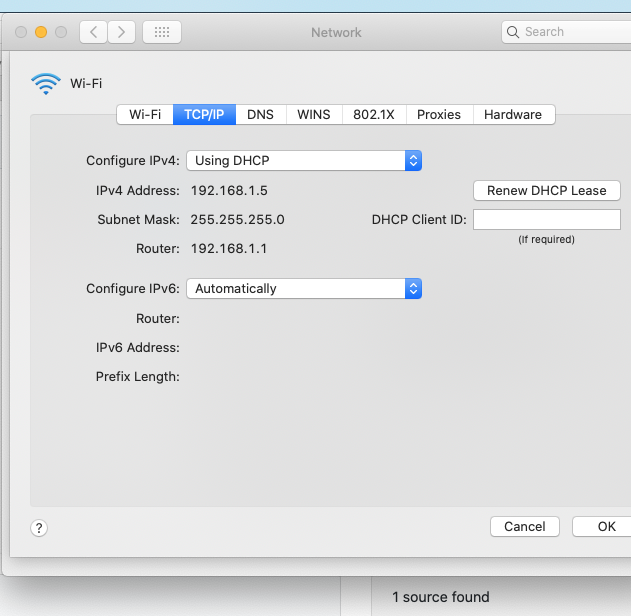Open the 802.1X tab
The height and width of the screenshot is (616, 631).
[374, 114]
